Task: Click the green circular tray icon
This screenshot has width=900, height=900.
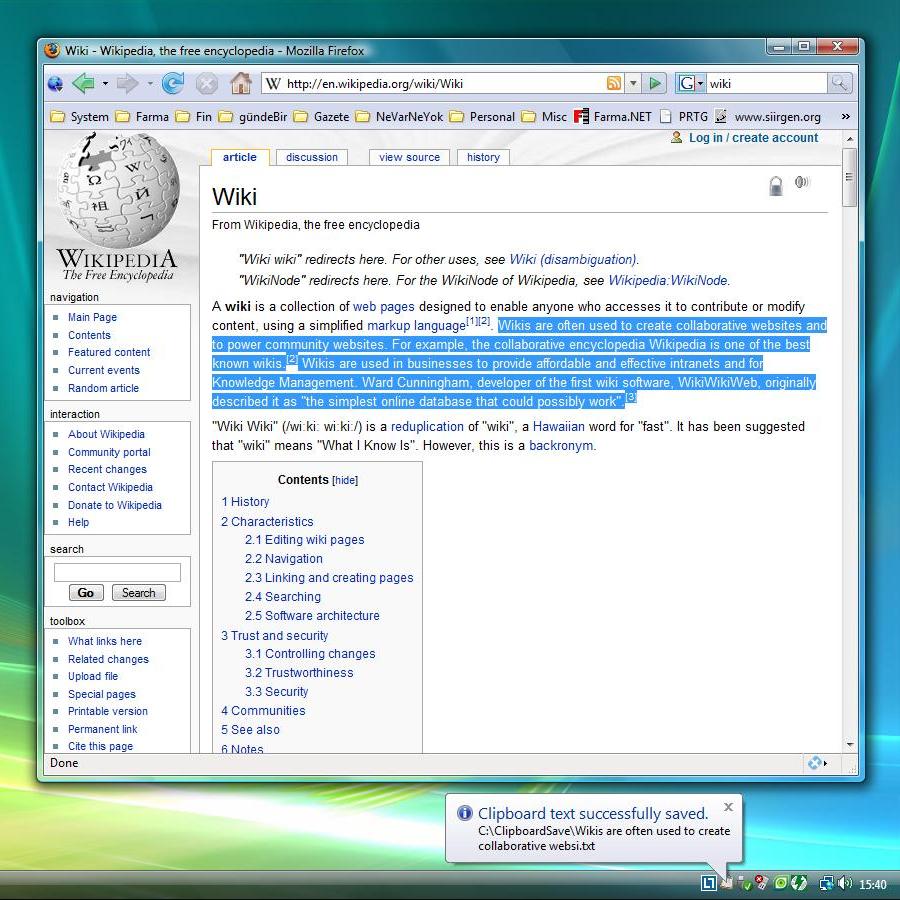Action: pyautogui.click(x=781, y=883)
